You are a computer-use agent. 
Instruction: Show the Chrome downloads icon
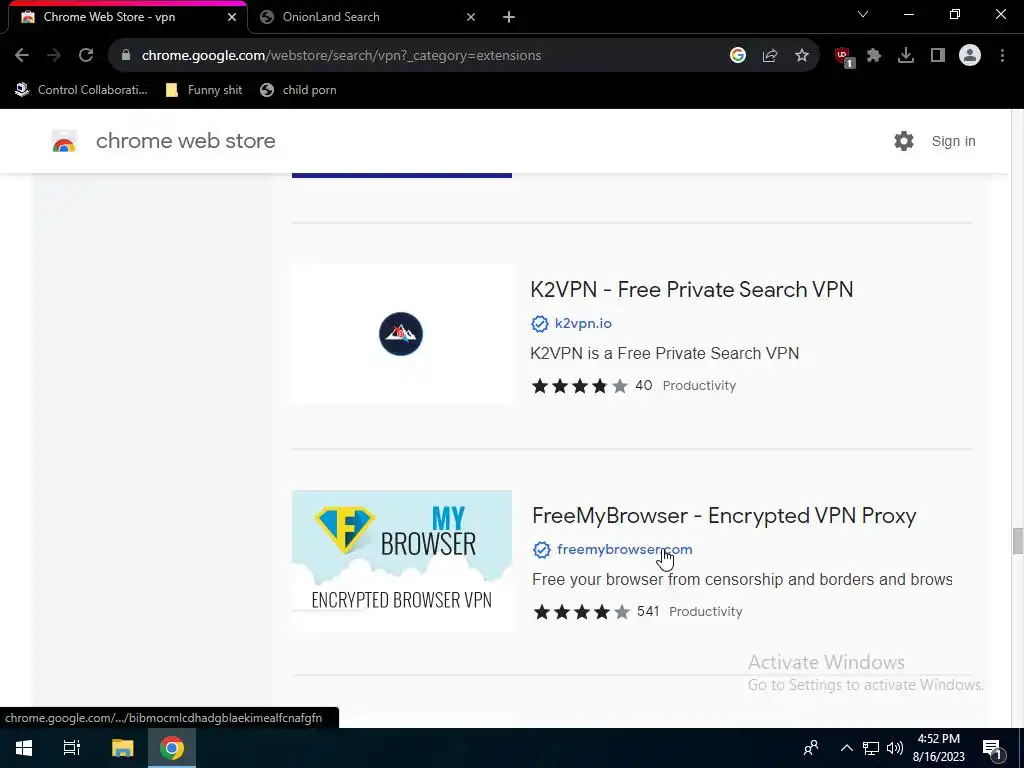[906, 56]
